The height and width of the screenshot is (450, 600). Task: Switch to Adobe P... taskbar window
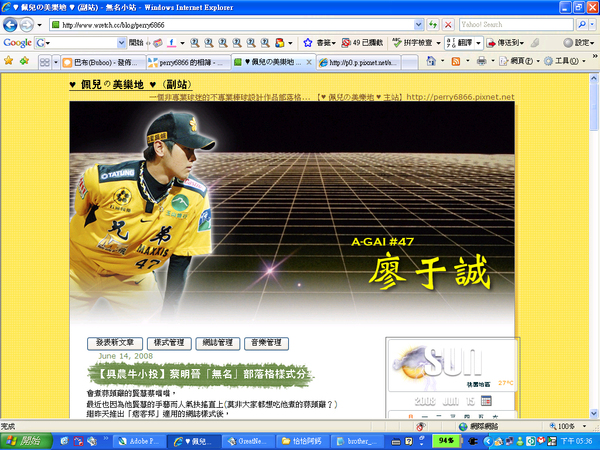tap(141, 441)
